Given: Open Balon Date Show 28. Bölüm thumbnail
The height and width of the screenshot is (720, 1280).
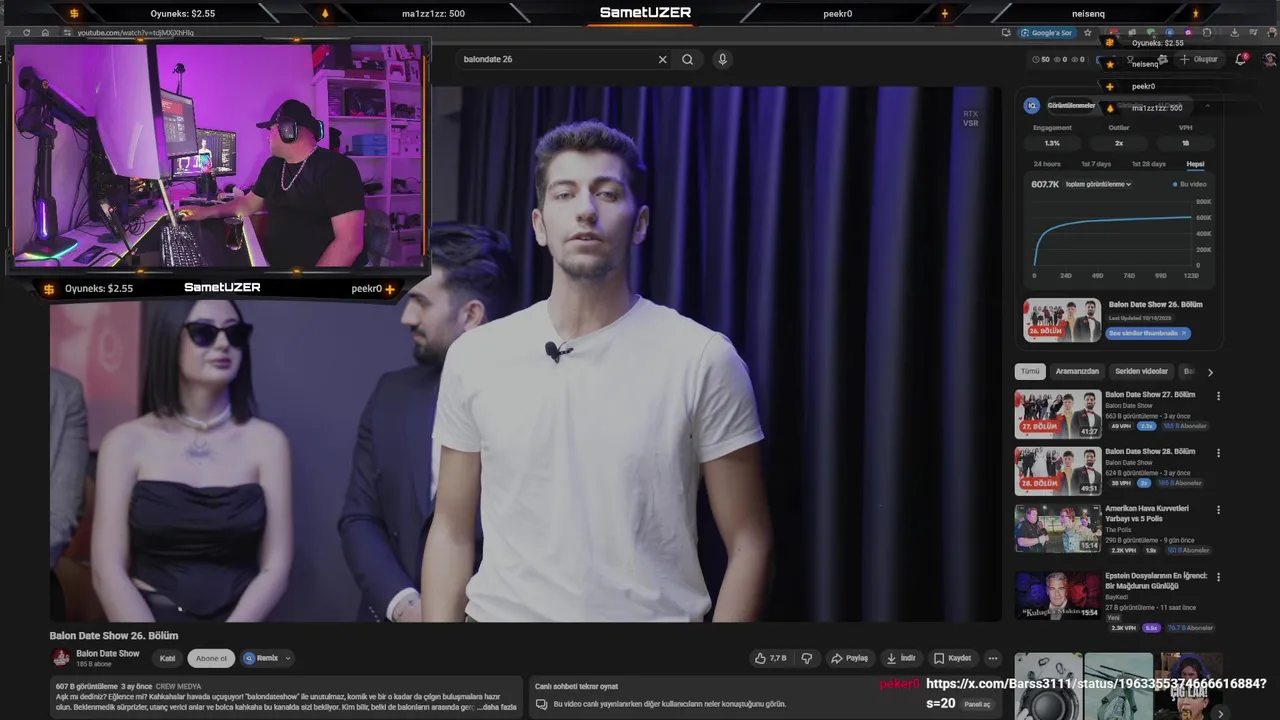Looking at the screenshot, I should click(1058, 470).
